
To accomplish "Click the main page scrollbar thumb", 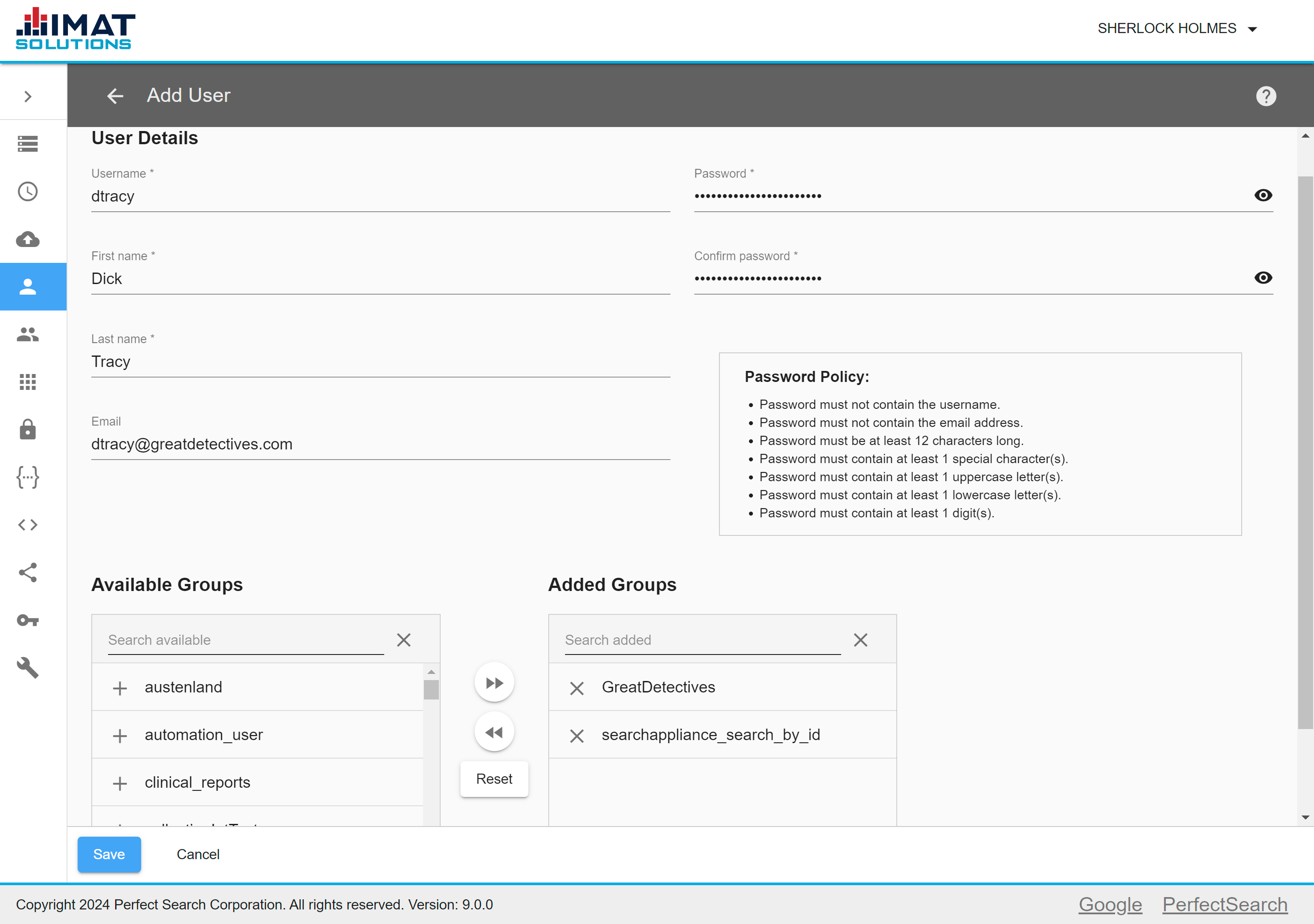I will [1306, 452].
